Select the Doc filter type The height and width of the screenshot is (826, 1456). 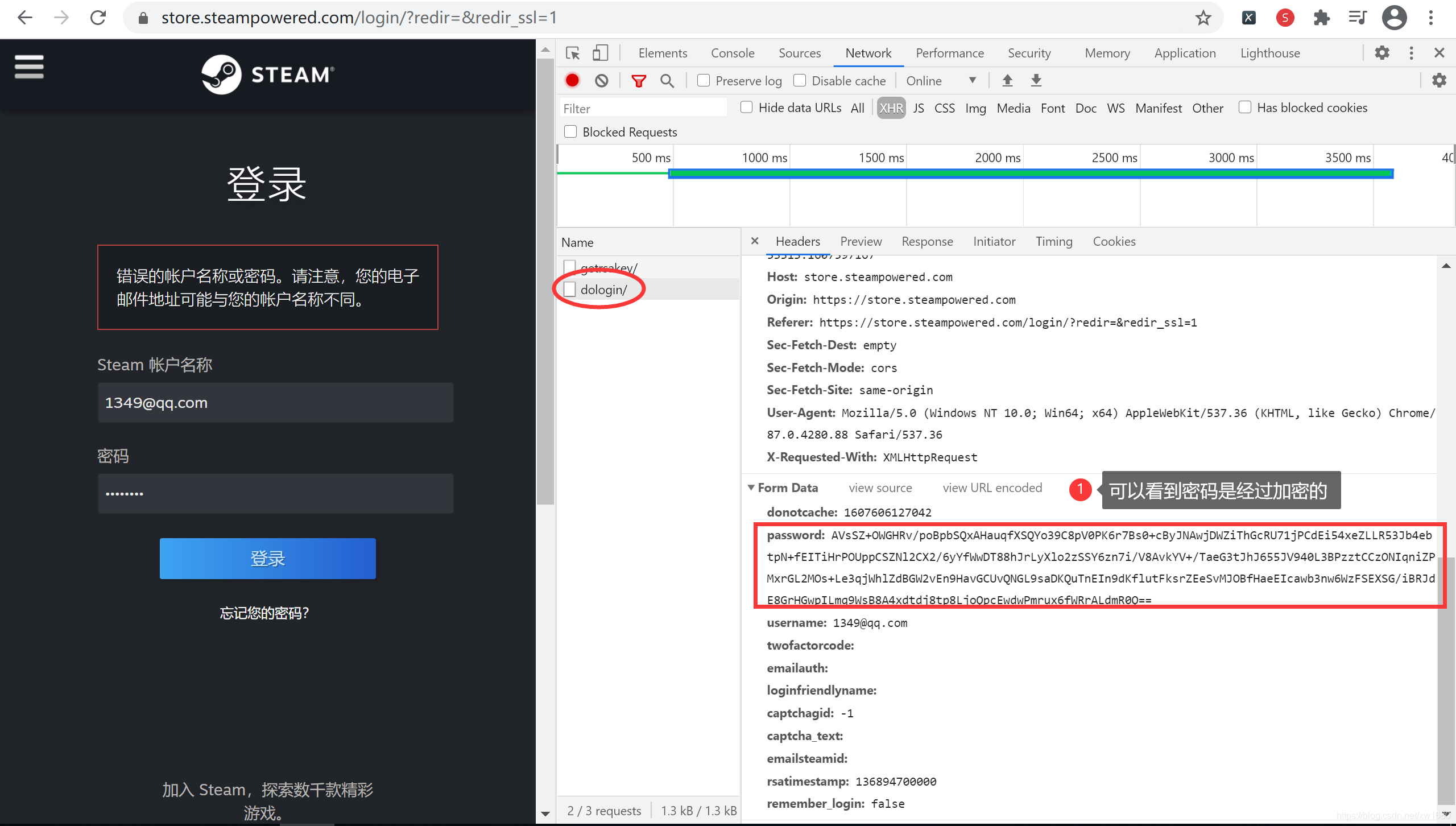pyautogui.click(x=1086, y=108)
